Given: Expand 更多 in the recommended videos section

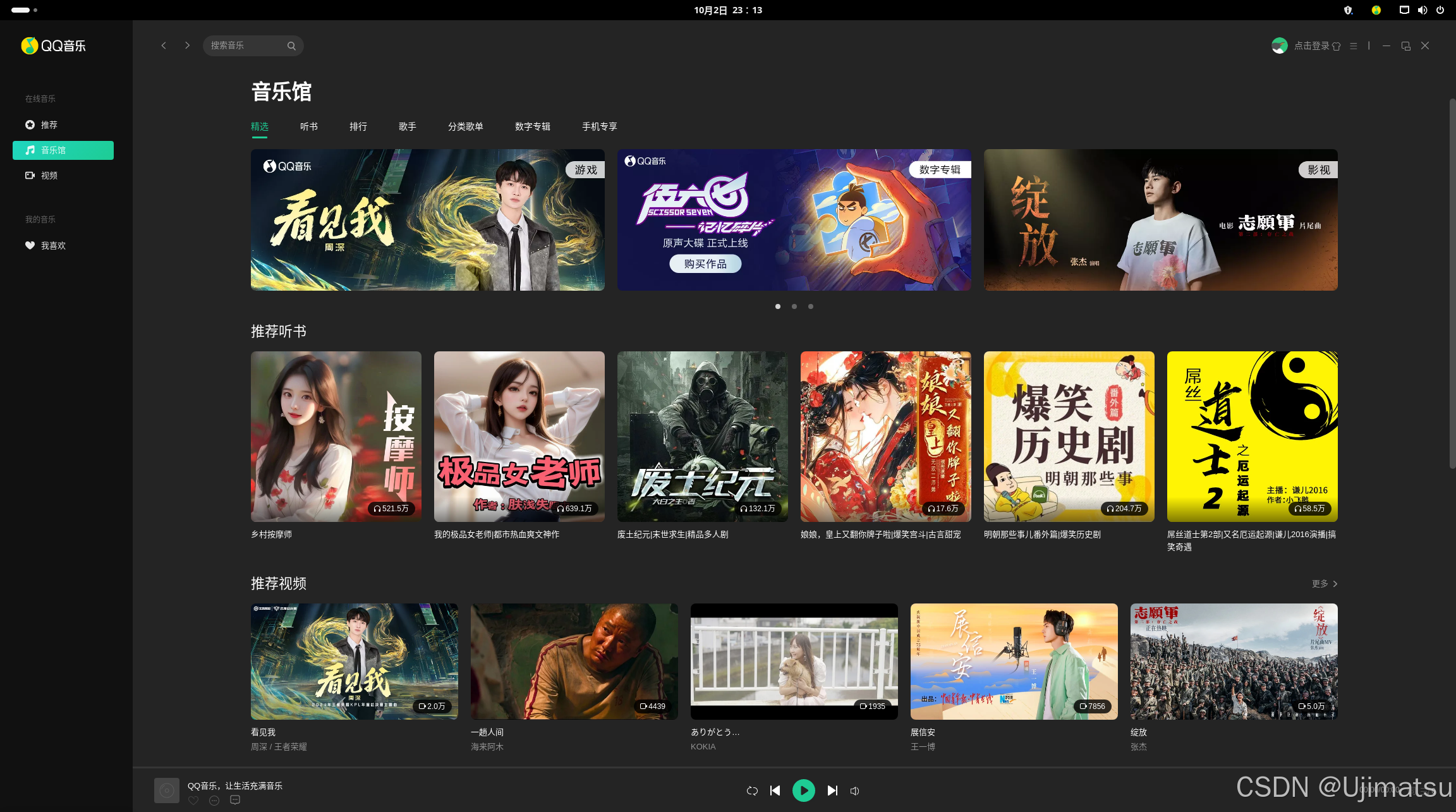Looking at the screenshot, I should point(1325,584).
